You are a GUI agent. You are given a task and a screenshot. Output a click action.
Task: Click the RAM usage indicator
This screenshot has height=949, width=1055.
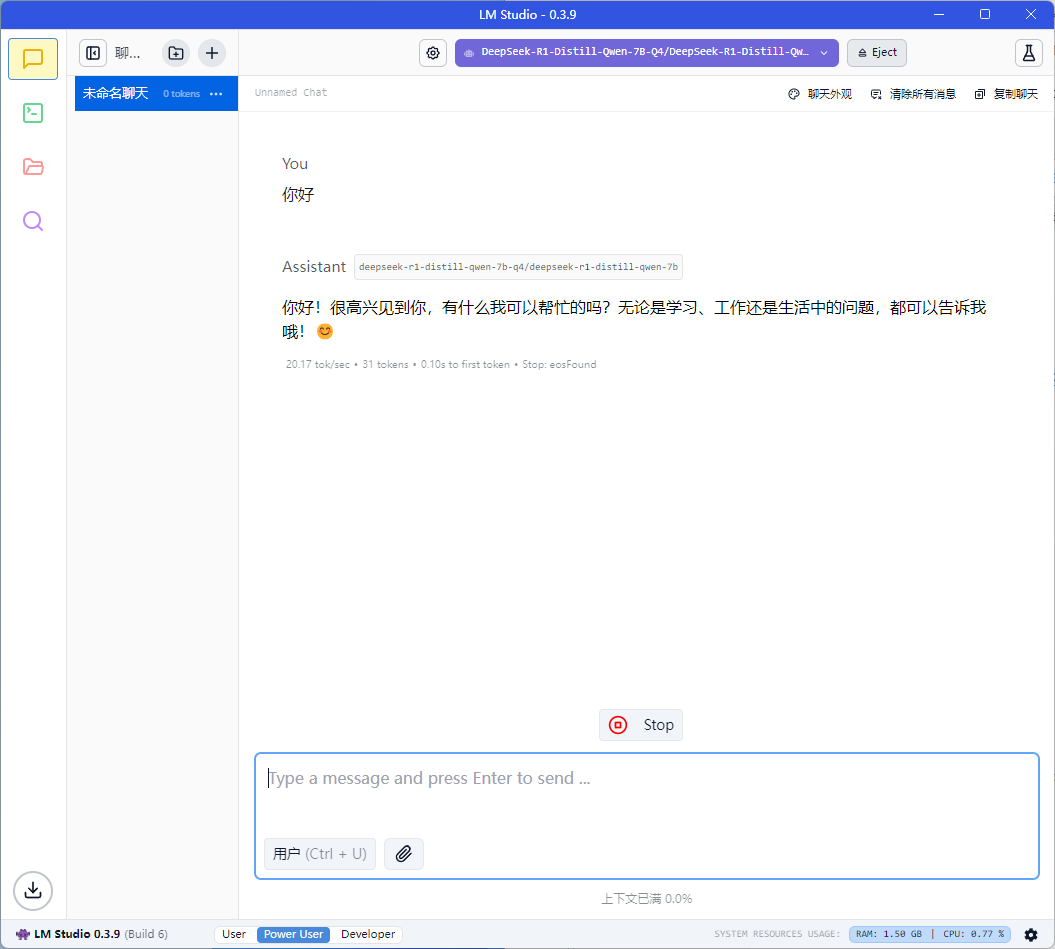(x=889, y=934)
